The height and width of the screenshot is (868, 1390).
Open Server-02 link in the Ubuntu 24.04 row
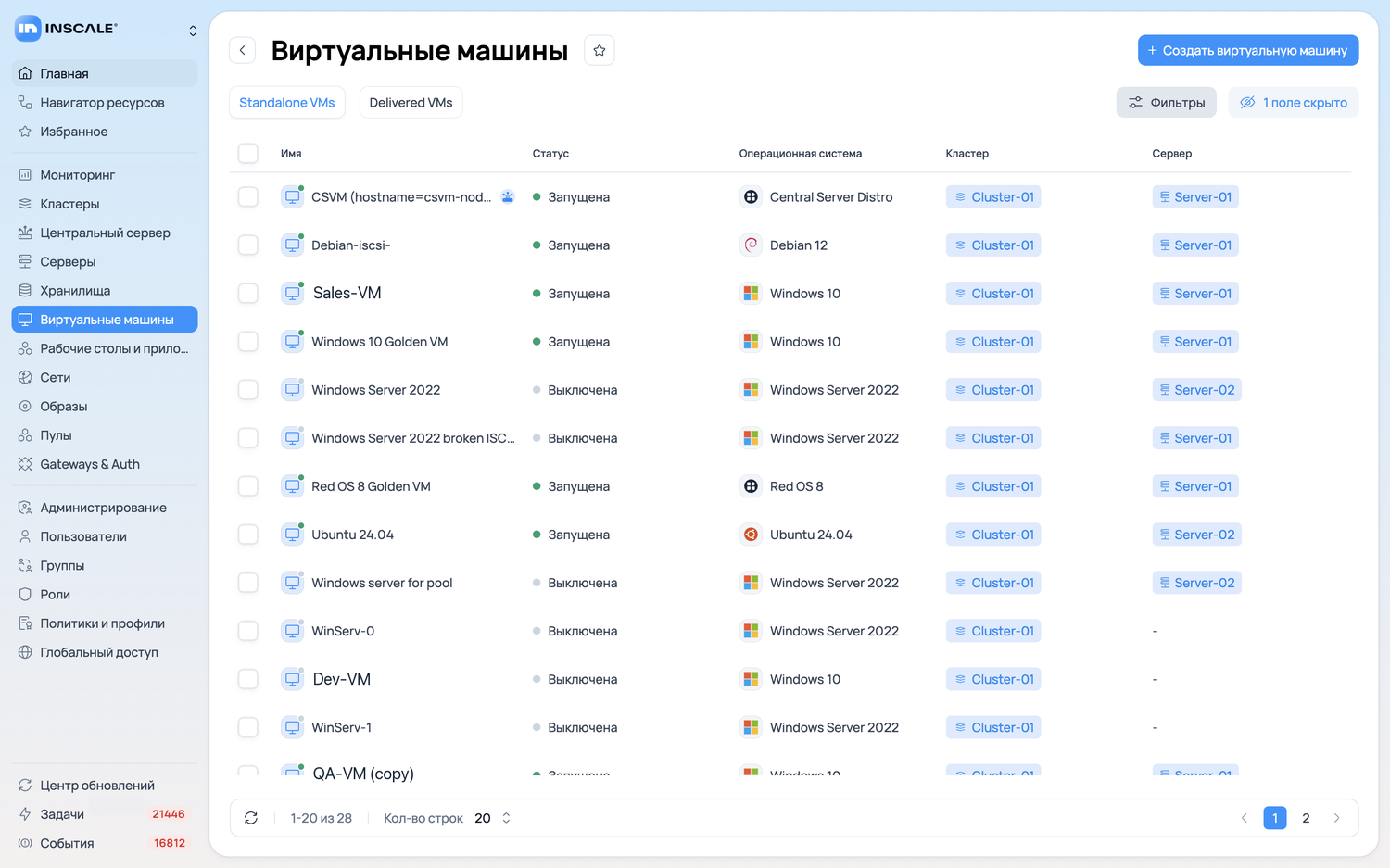pos(1196,535)
